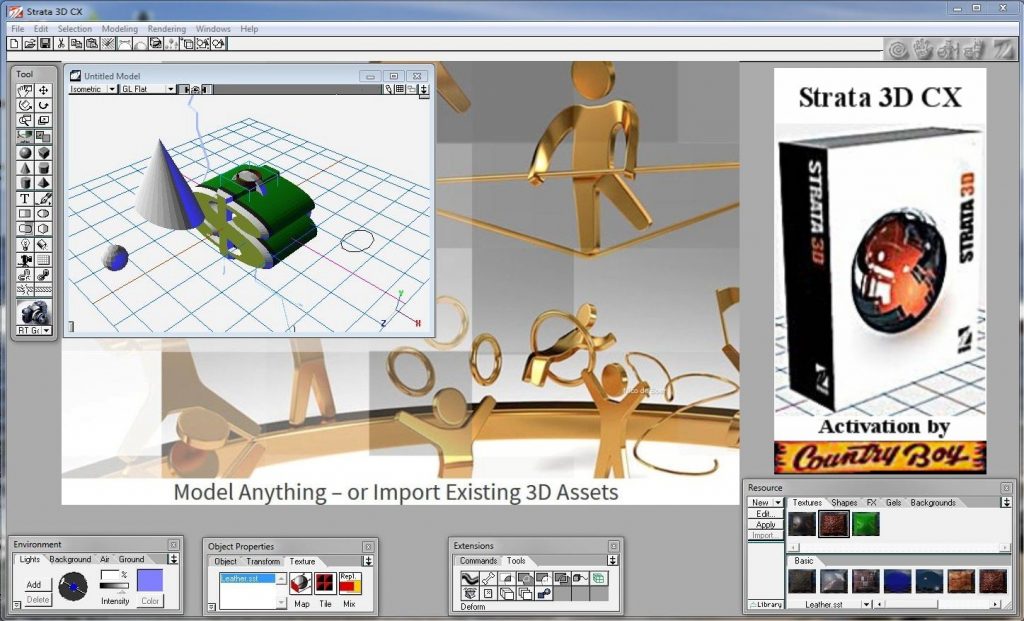Click the Open file toolbar icon
Screen dimensions: 1024x621
click(x=29, y=43)
